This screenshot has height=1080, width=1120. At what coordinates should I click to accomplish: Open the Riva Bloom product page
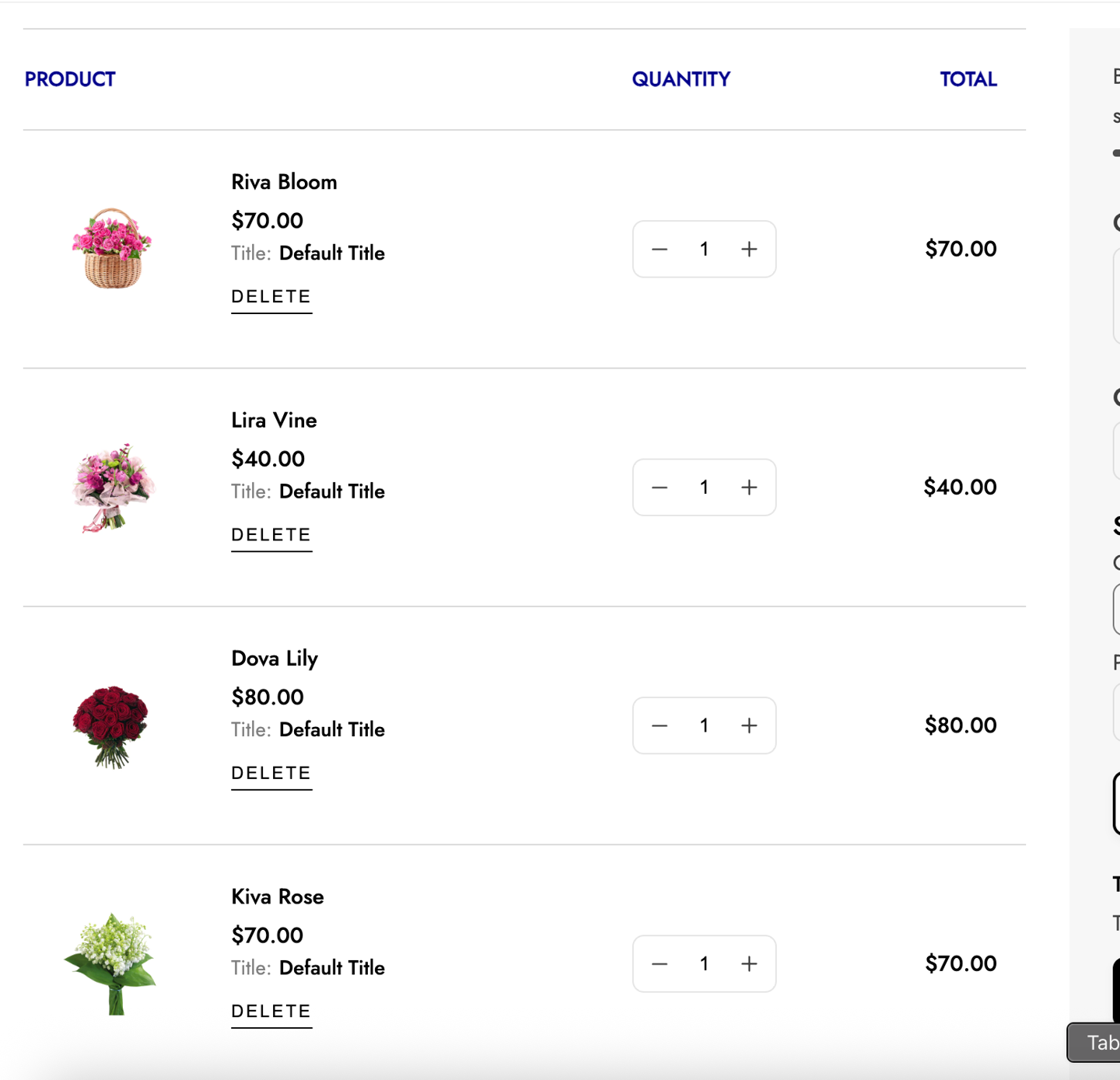(x=284, y=181)
